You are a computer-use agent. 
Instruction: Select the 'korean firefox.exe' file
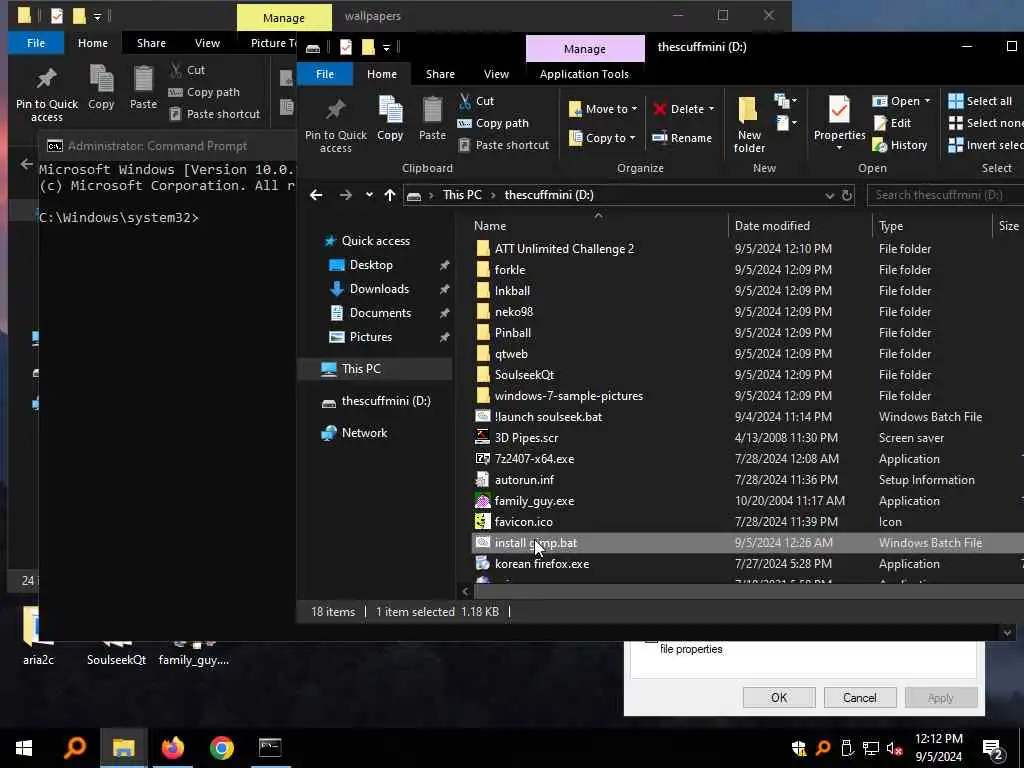[x=541, y=564]
